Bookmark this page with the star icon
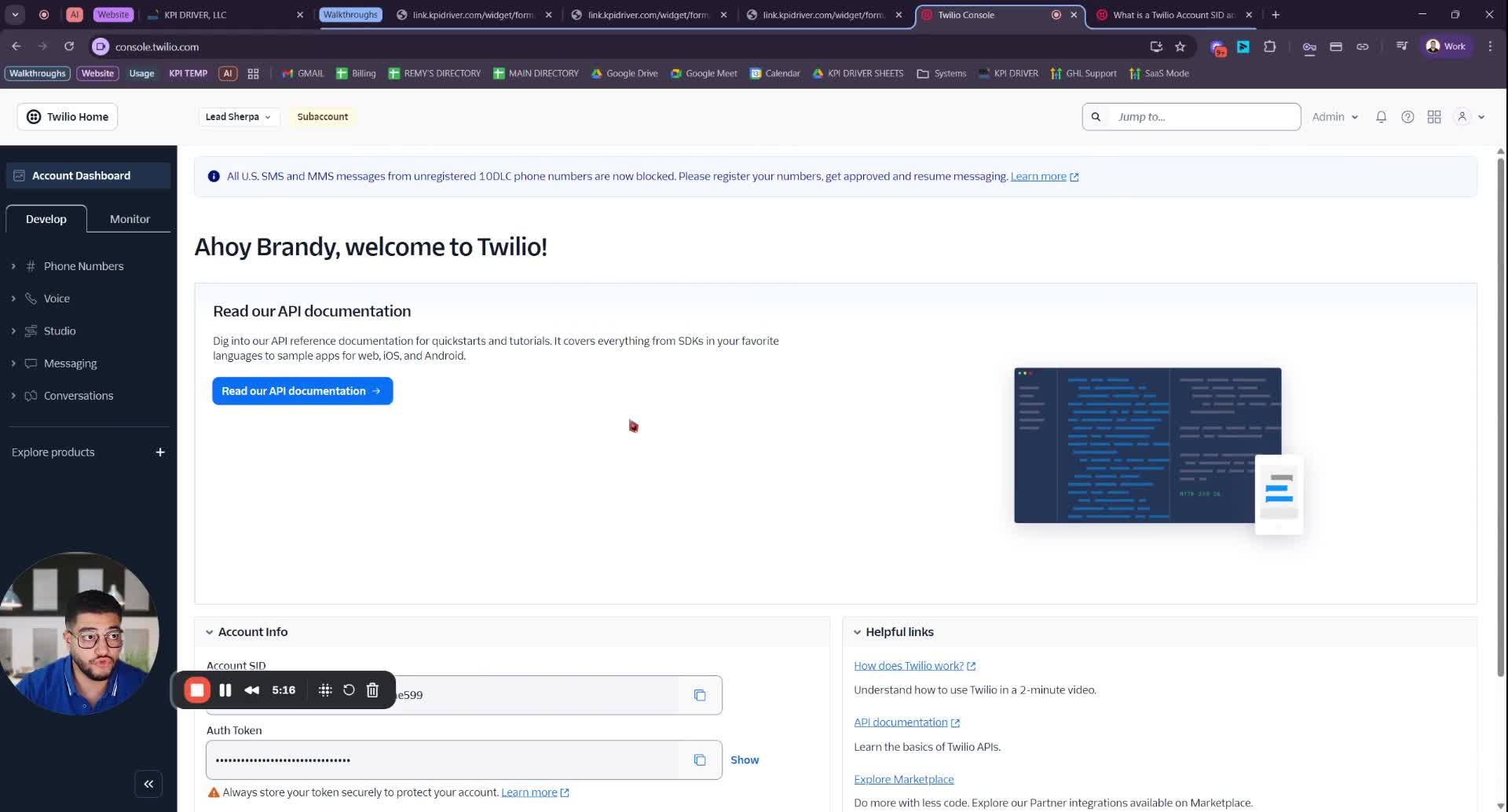The height and width of the screenshot is (812, 1508). point(1180,47)
